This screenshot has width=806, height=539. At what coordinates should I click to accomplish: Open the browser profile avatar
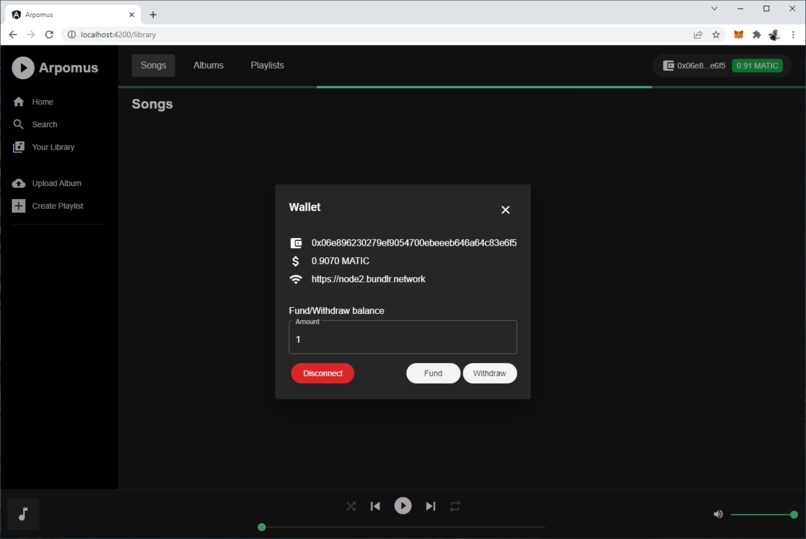(775, 34)
